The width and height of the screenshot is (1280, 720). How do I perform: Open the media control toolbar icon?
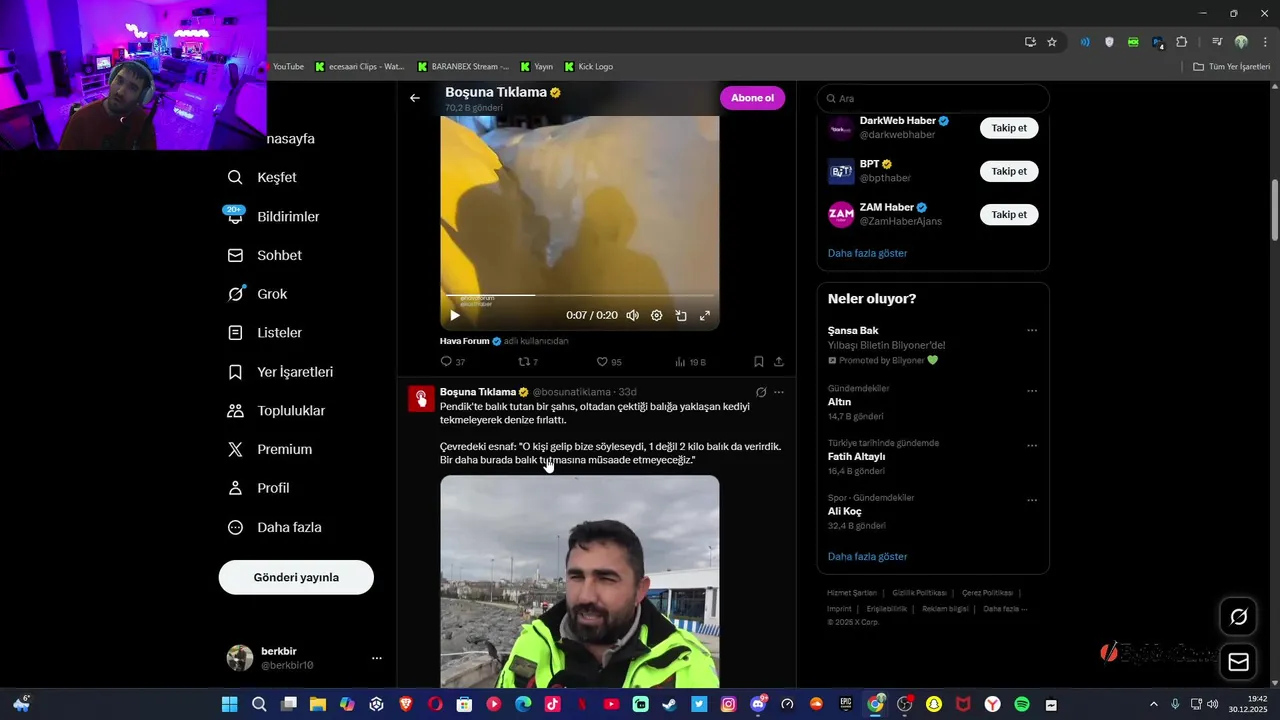(1217, 42)
